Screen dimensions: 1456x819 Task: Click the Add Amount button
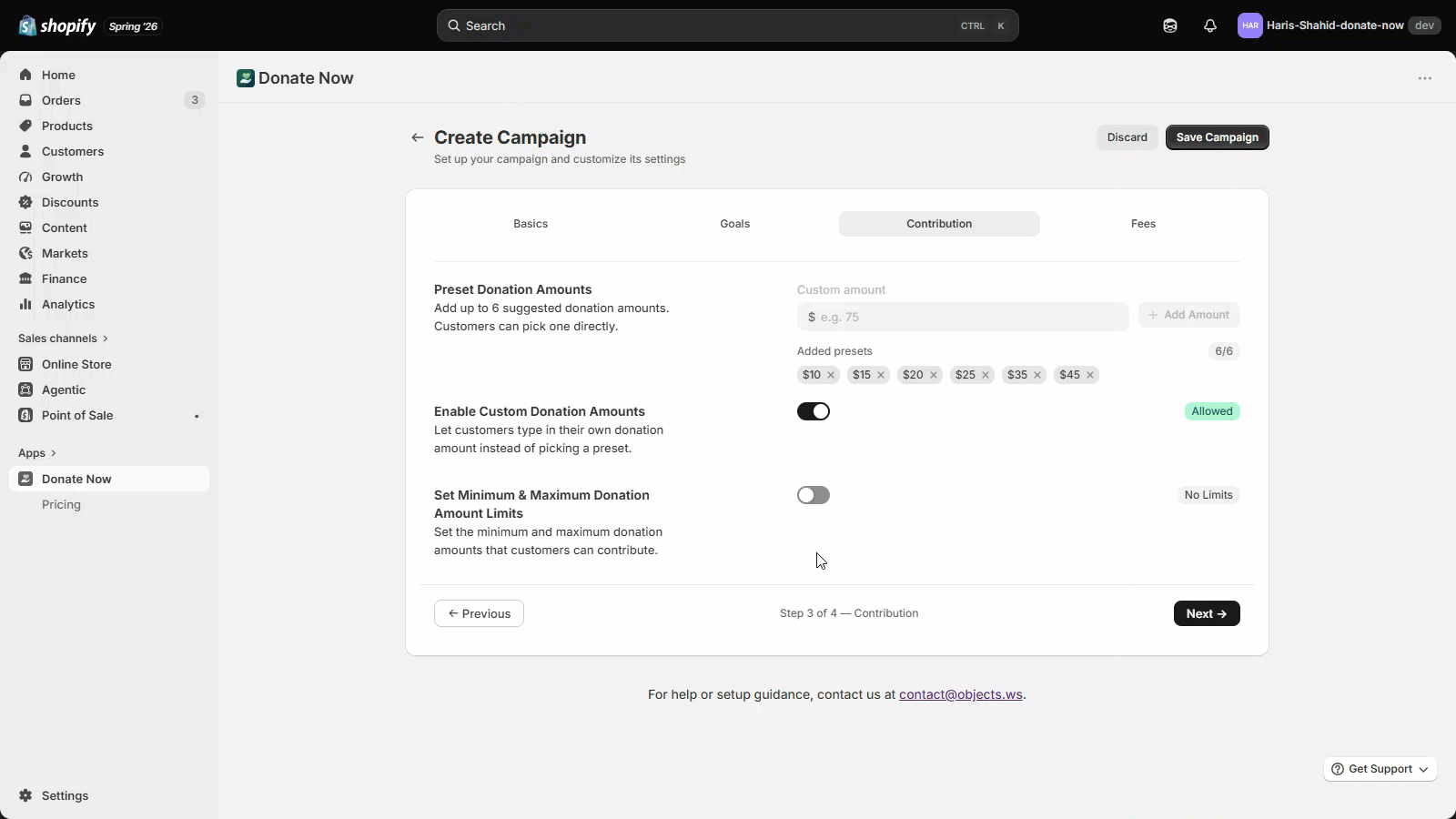[1189, 315]
